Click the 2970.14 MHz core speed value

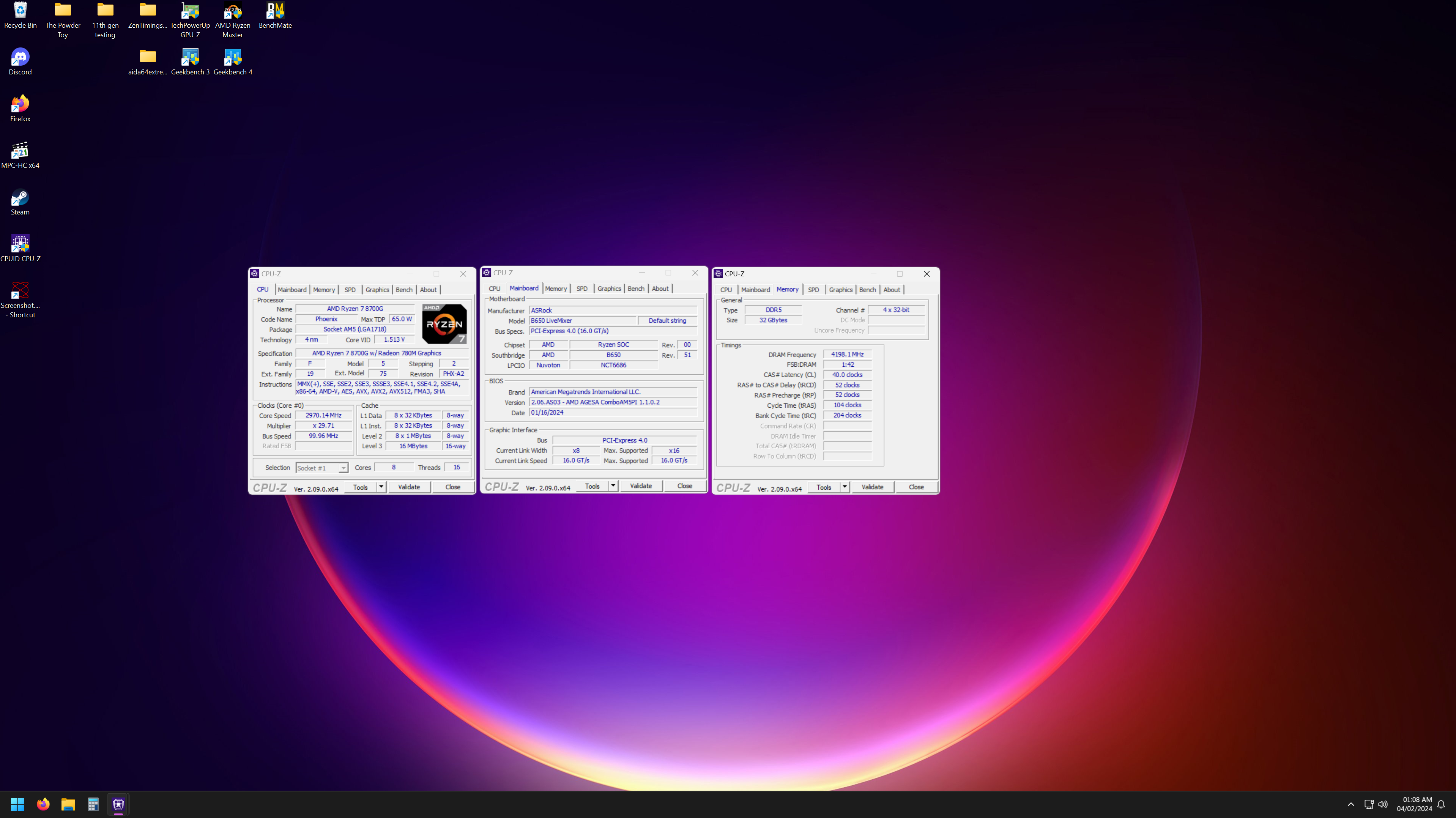[323, 415]
